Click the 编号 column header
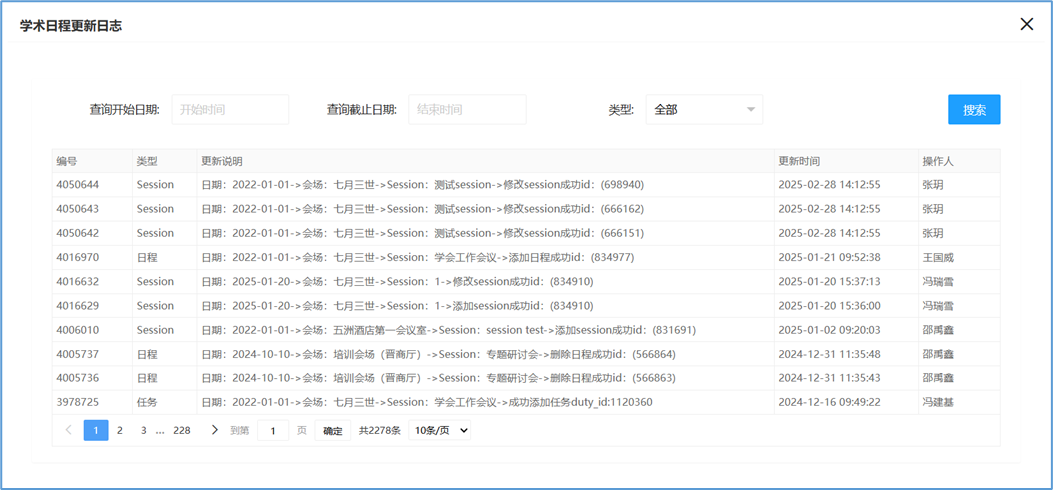Viewport: 1053px width, 490px height. pyautogui.click(x=67, y=161)
